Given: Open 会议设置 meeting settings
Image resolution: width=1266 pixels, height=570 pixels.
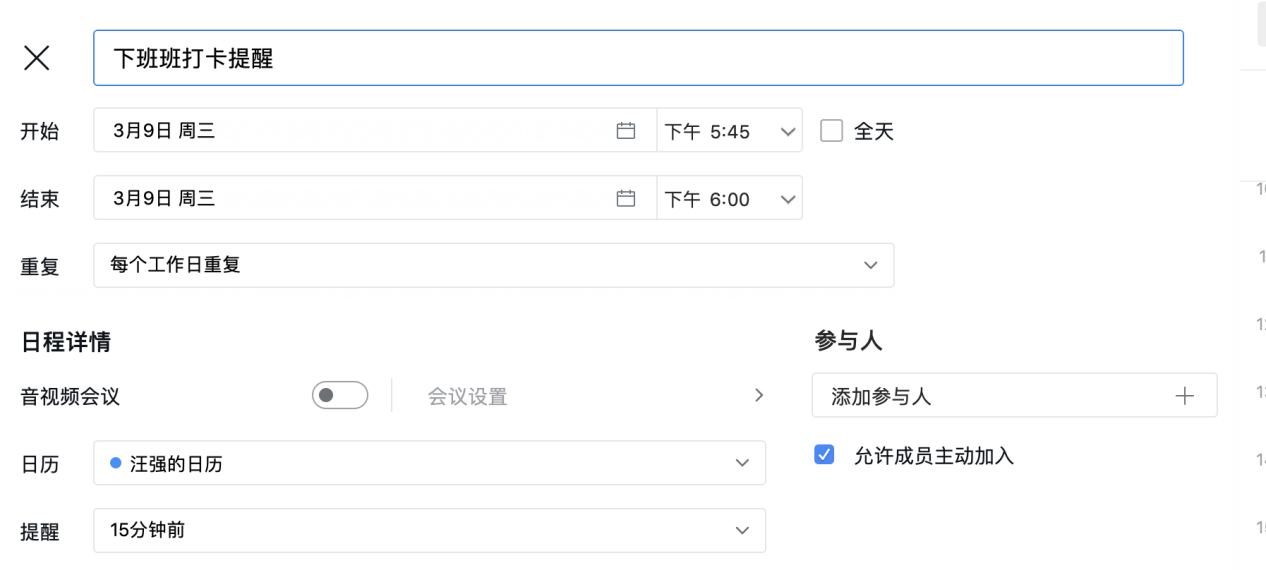Looking at the screenshot, I should pyautogui.click(x=468, y=397).
